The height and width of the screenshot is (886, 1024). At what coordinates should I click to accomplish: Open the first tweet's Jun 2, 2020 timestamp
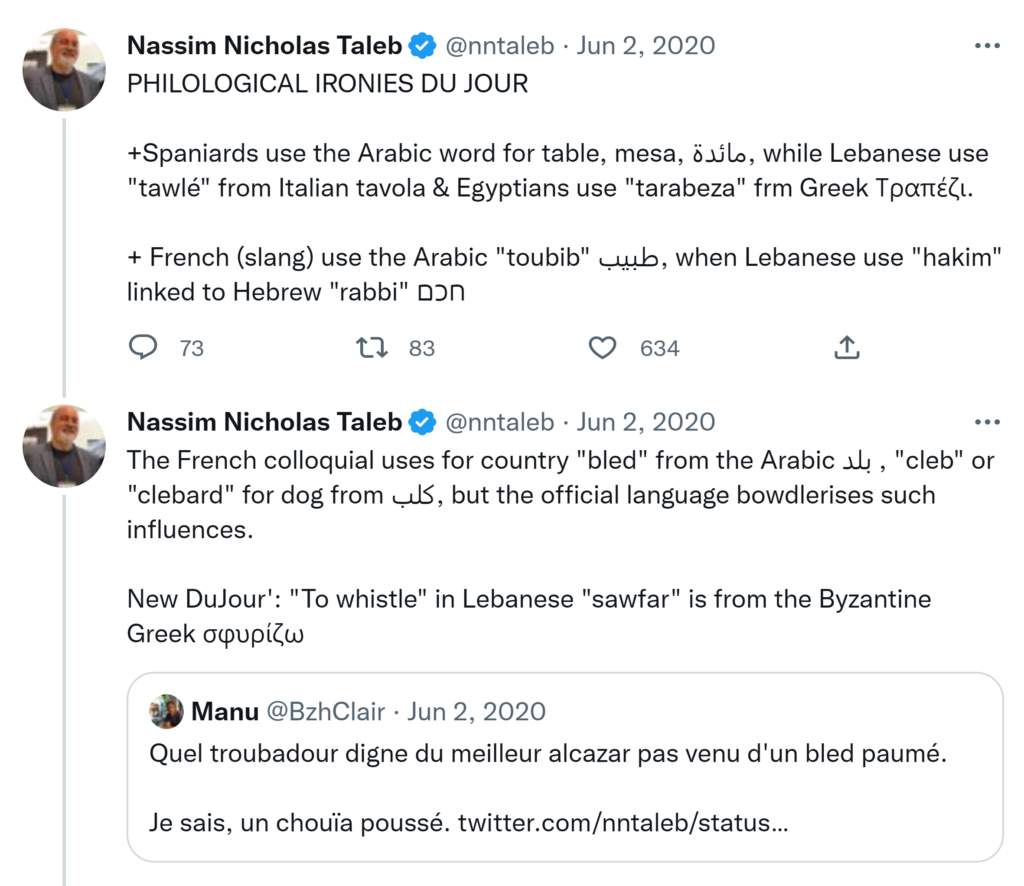pos(646,46)
